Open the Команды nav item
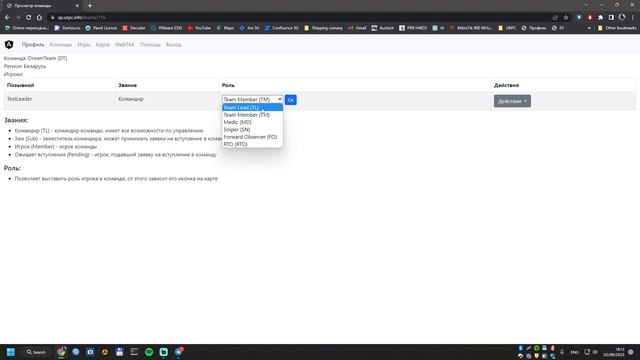The height and width of the screenshot is (360, 640). (60, 44)
